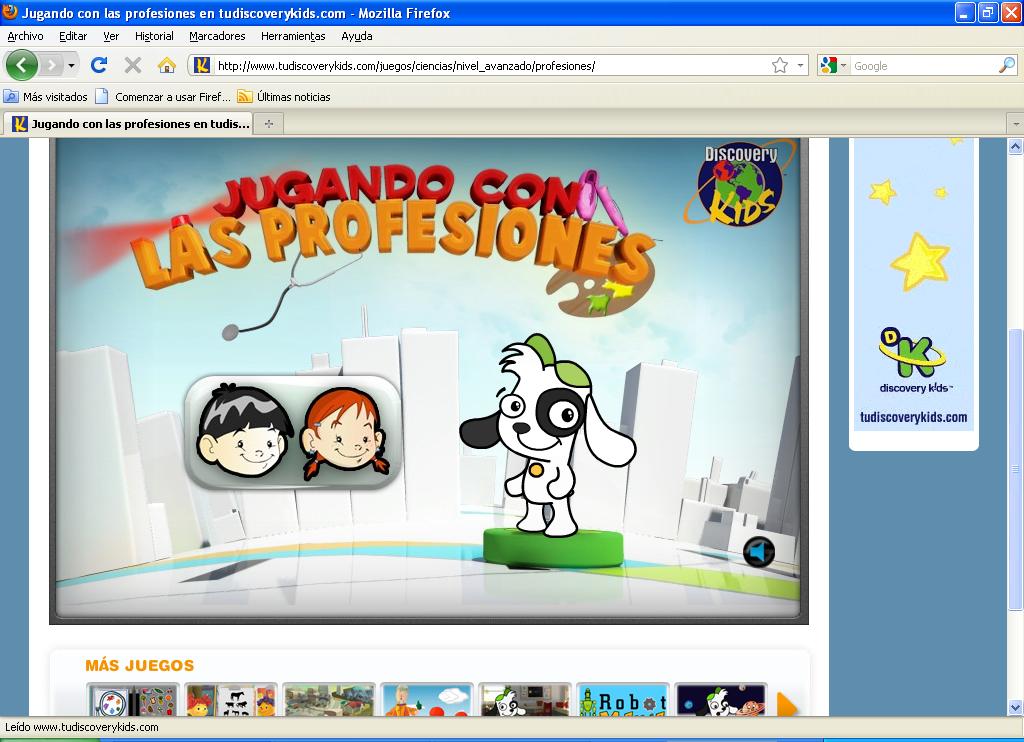The width and height of the screenshot is (1024, 742).
Task: Open the Archivo menu
Action: click(25, 36)
